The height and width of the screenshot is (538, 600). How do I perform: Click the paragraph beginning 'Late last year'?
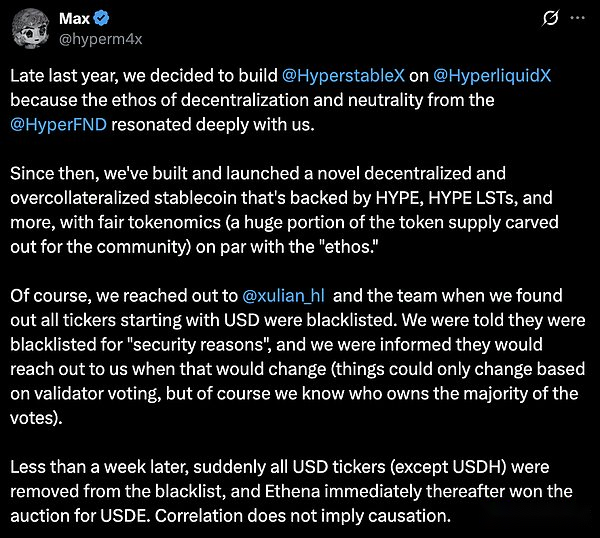(280, 100)
